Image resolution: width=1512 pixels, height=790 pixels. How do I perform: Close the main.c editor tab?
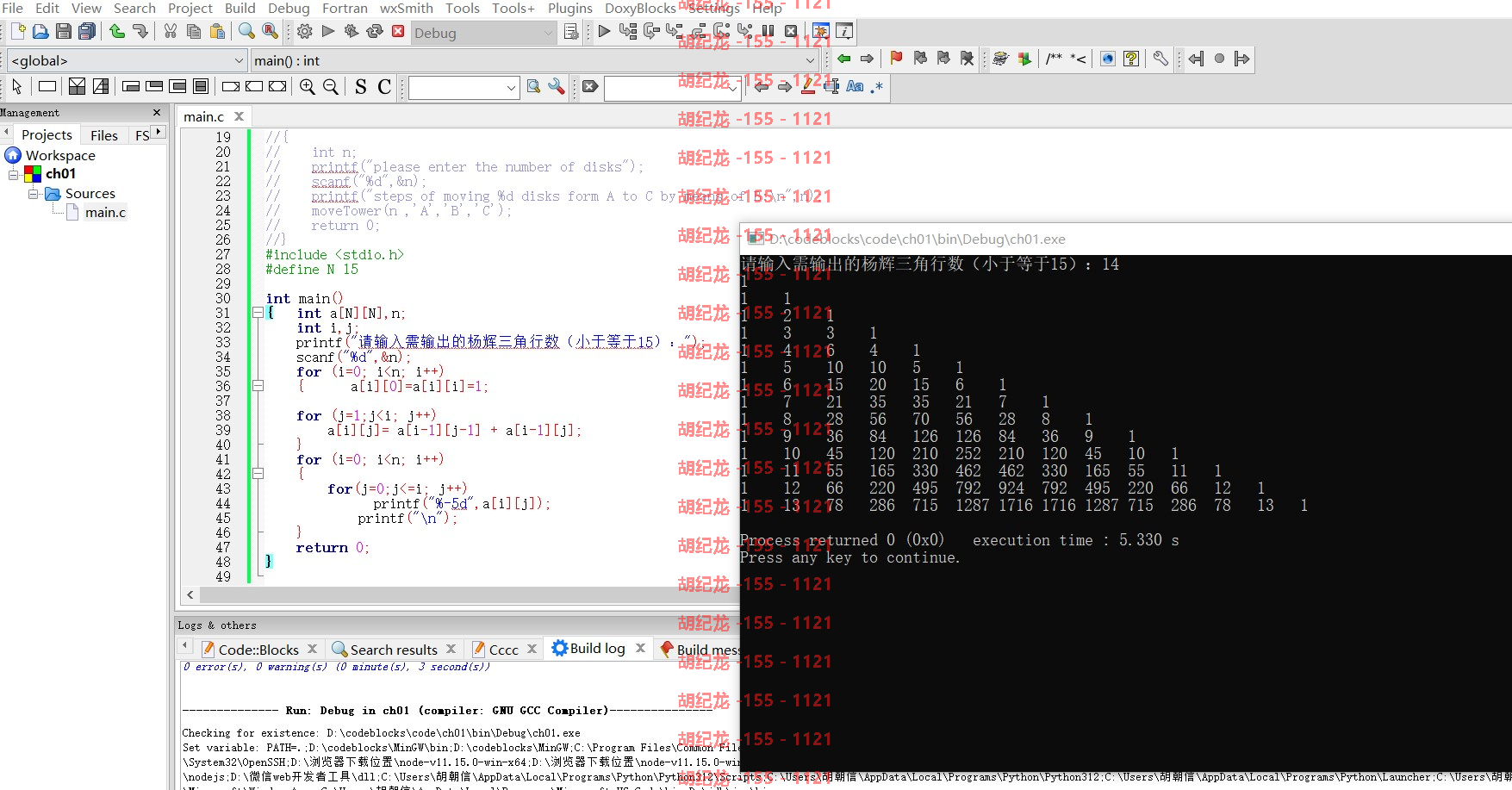pos(239,116)
